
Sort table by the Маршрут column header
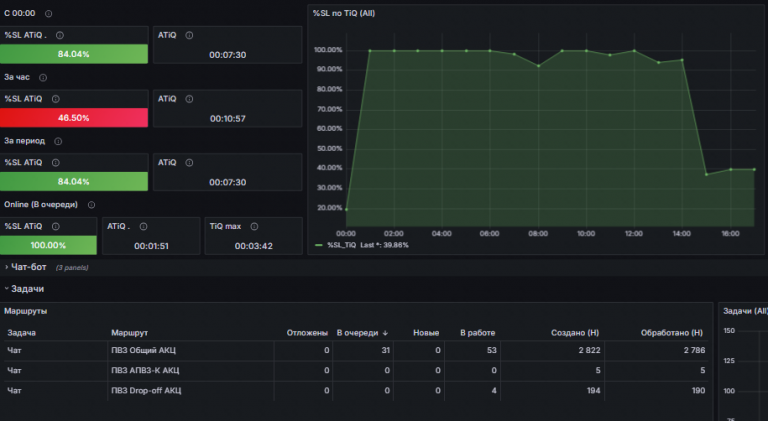[129, 333]
